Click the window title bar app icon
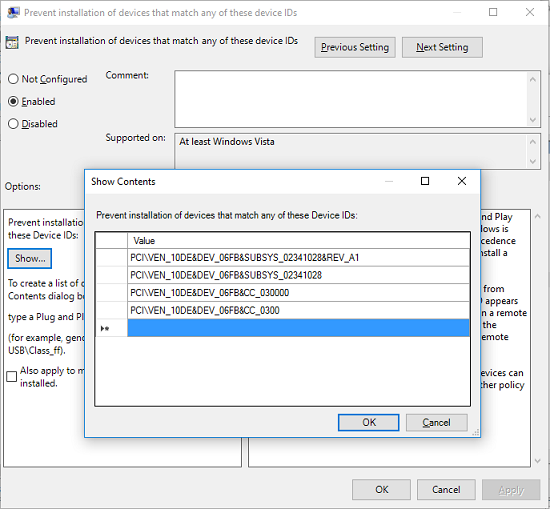Viewport: 550px width, 509px height. pos(13,13)
